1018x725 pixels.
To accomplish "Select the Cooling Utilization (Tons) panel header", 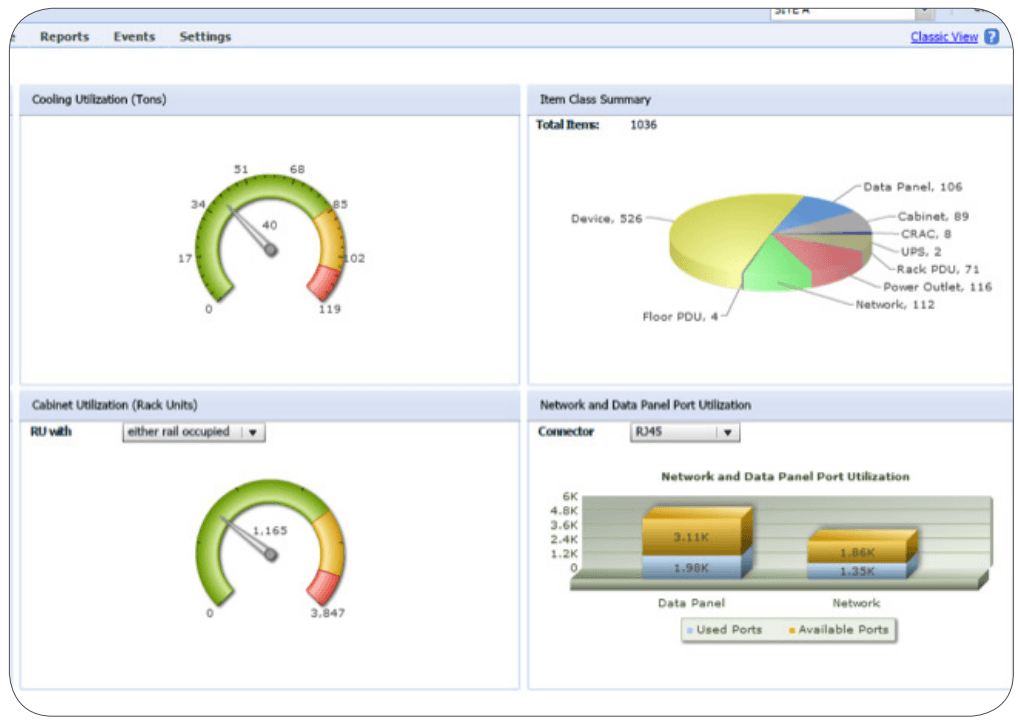I will tap(269, 100).
